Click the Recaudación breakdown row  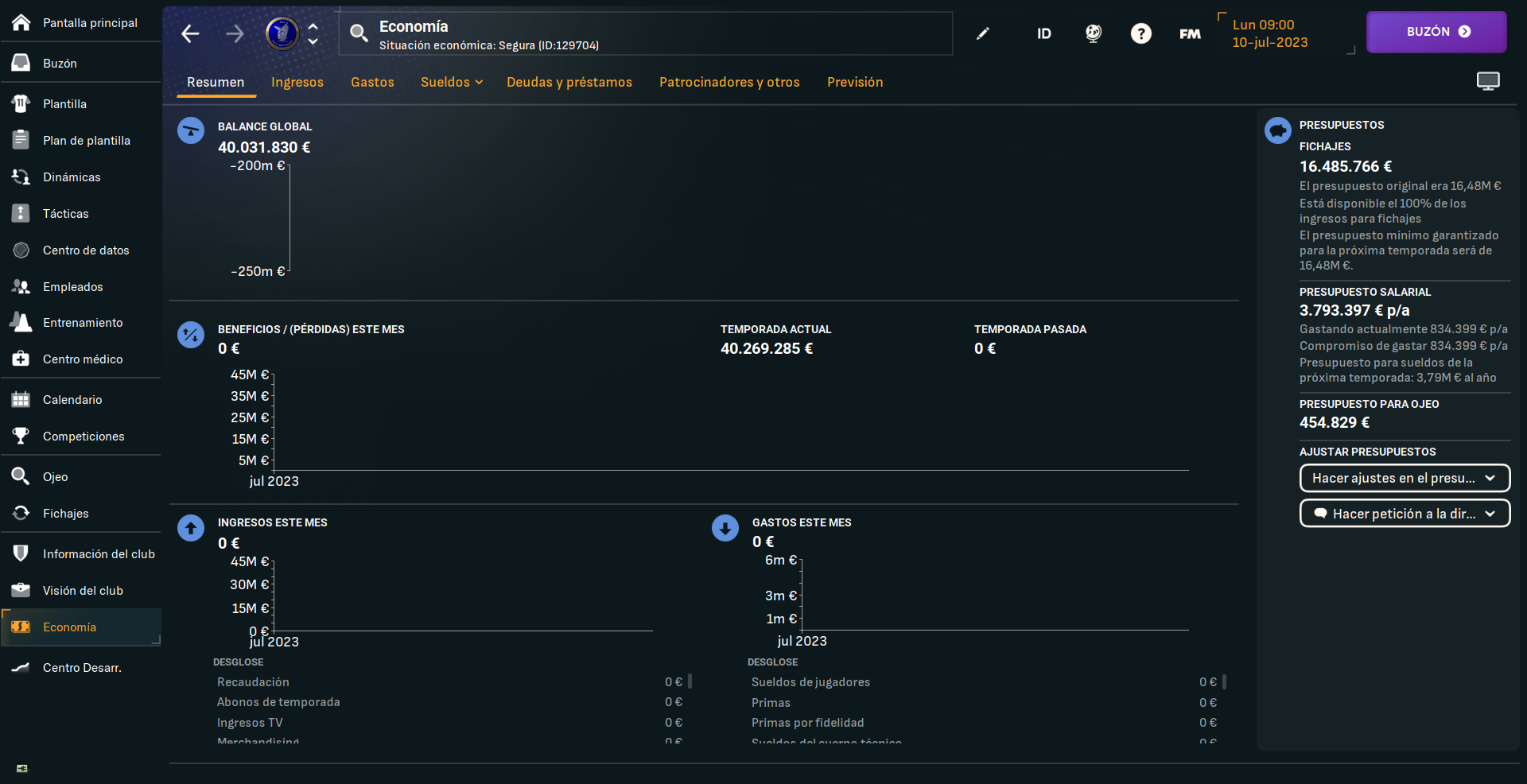pyautogui.click(x=449, y=682)
